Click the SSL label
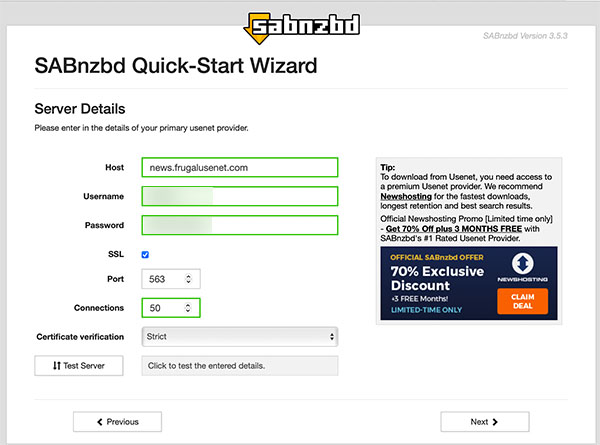This screenshot has width=600, height=445. pos(116,254)
